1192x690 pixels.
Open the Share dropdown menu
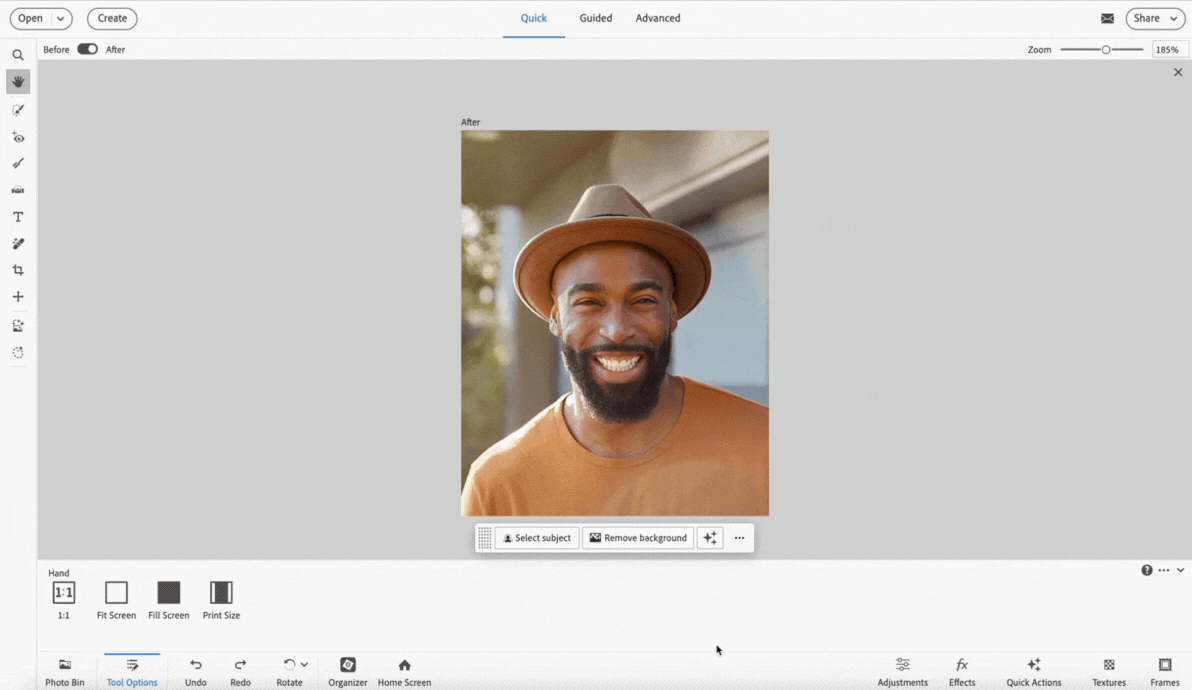pos(1155,18)
